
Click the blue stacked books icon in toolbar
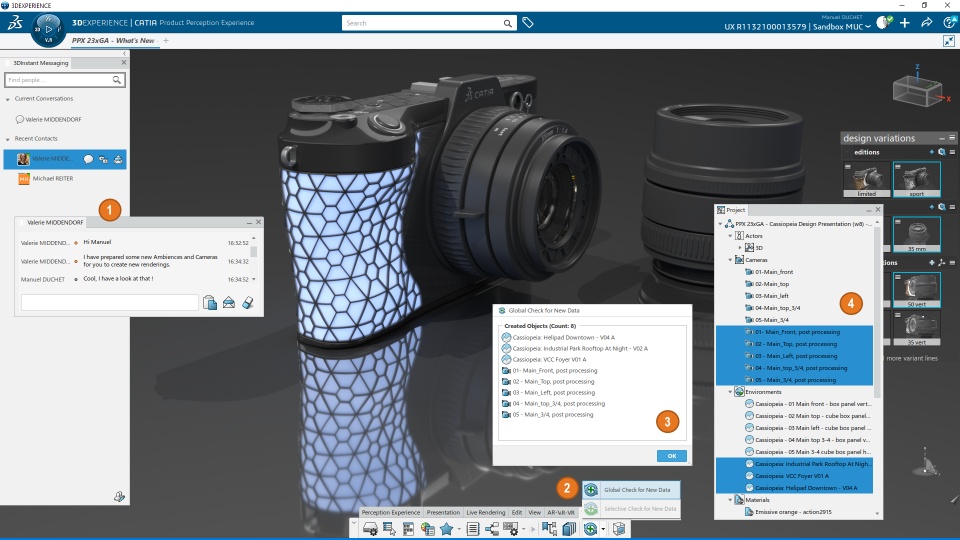[x=569, y=529]
